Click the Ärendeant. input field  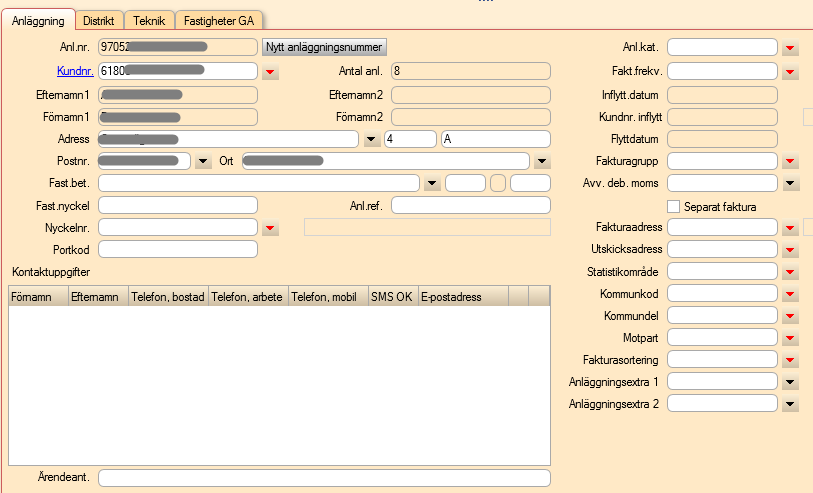pos(324,478)
